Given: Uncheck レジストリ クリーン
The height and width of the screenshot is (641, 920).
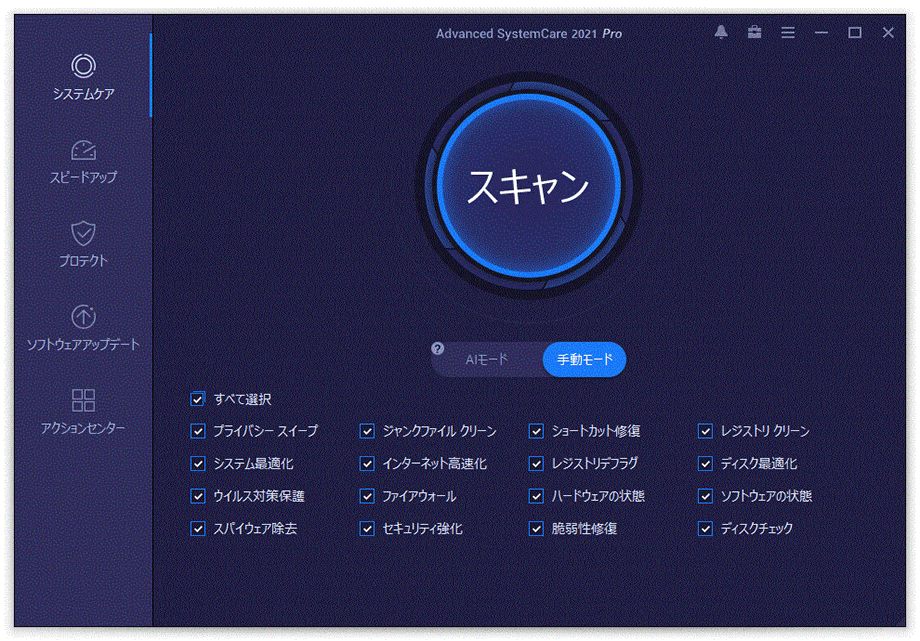Looking at the screenshot, I should pyautogui.click(x=705, y=431).
